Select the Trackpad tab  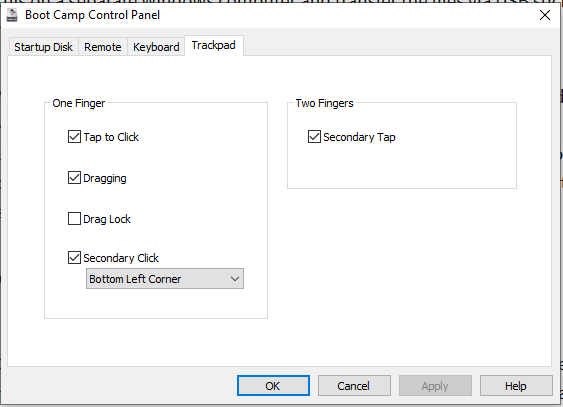pos(214,46)
